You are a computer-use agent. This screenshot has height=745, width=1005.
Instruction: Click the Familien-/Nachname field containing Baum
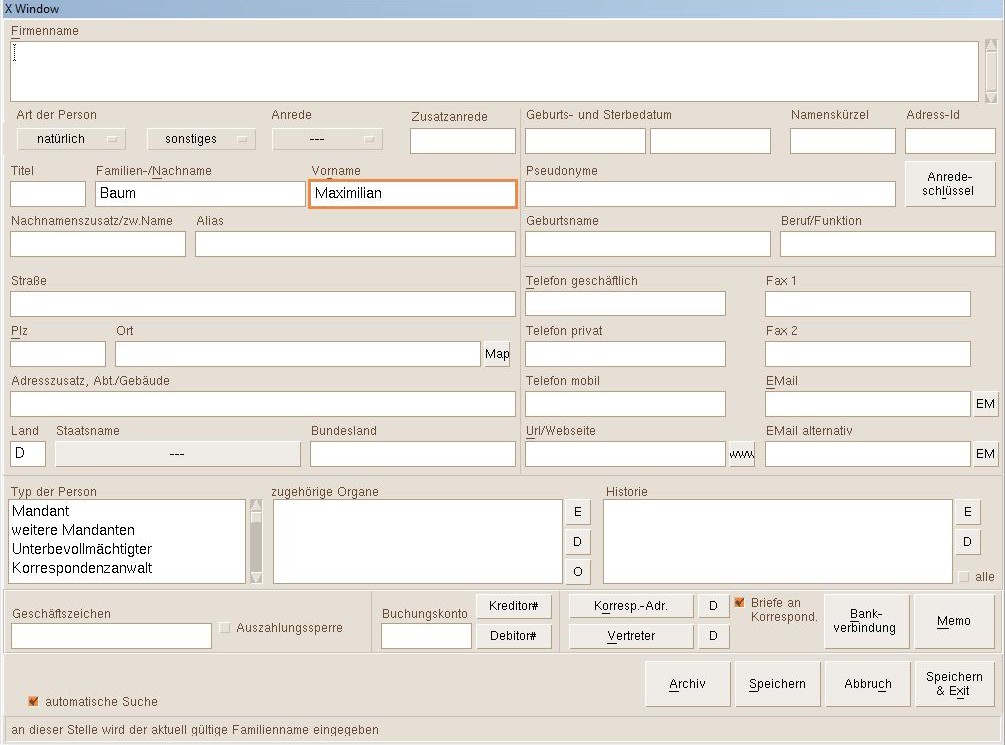coord(200,194)
